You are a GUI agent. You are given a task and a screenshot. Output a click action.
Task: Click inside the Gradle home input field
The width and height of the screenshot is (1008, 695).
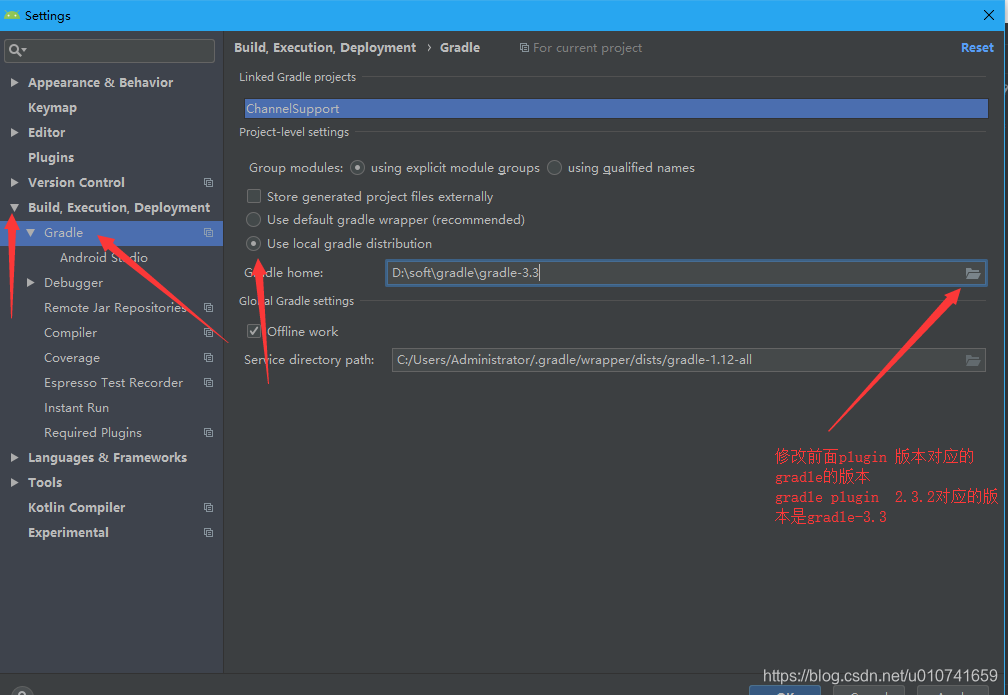point(600,272)
